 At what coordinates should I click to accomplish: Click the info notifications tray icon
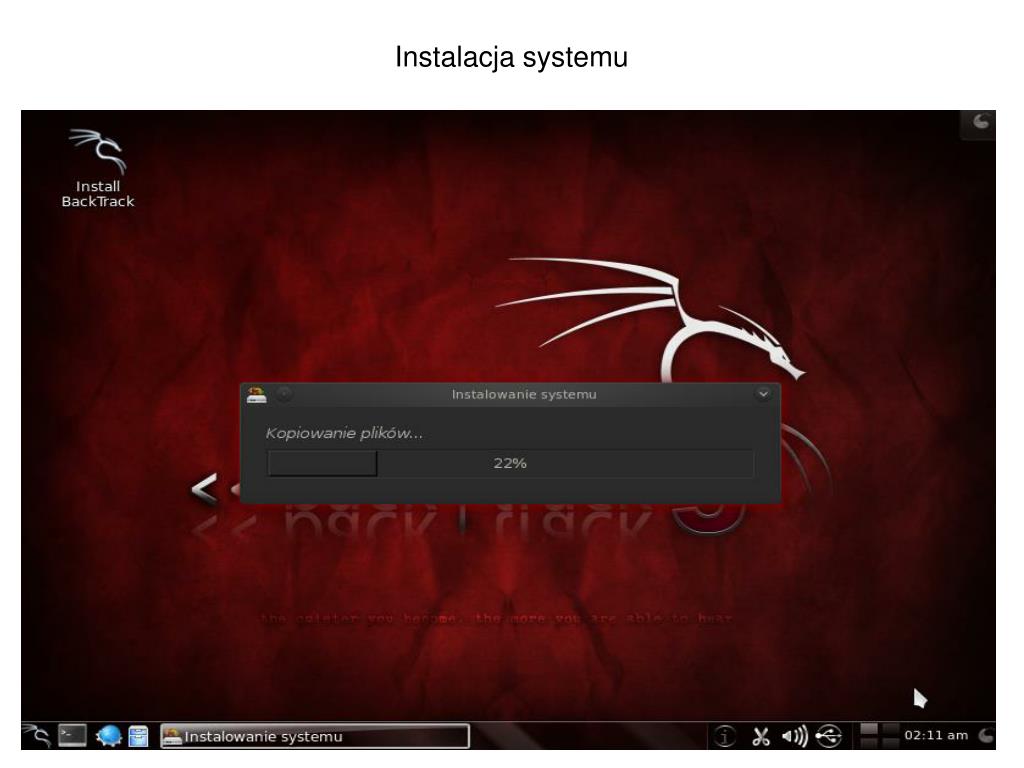[724, 736]
